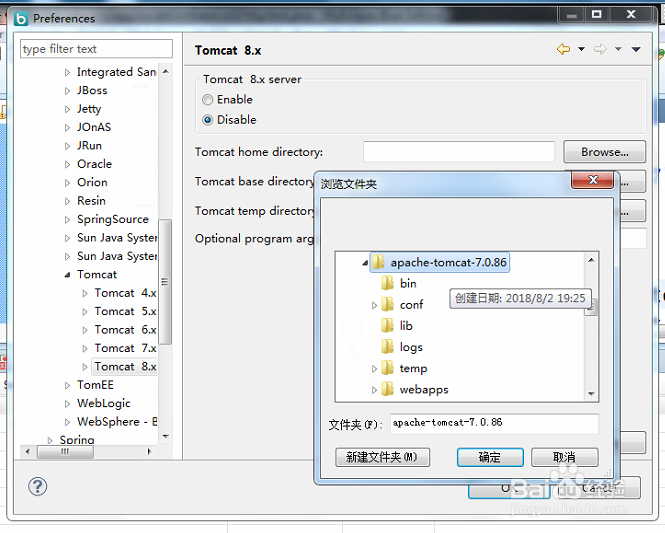The image size is (665, 533).
Task: Click the type filter text box
Action: (x=96, y=49)
